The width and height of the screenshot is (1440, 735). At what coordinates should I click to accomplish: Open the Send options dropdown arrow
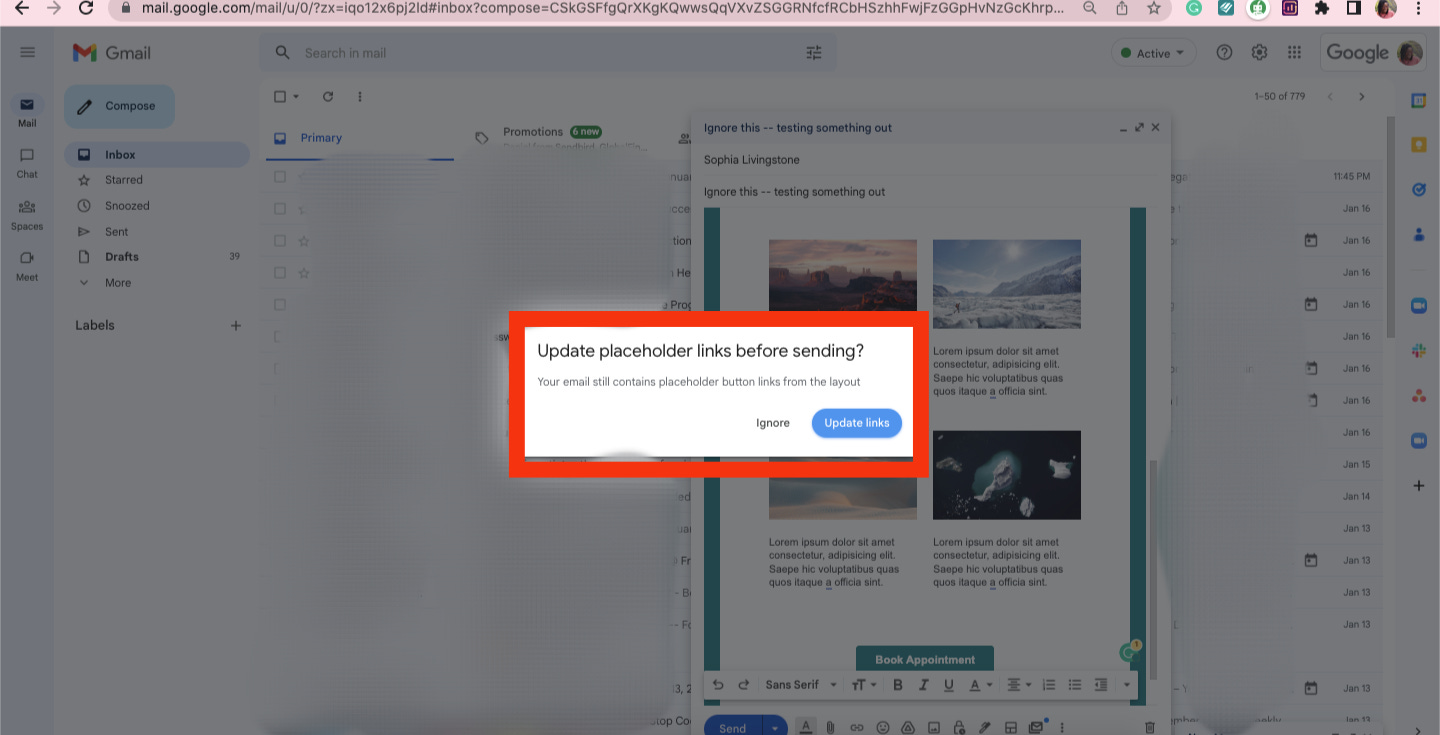[775, 727]
